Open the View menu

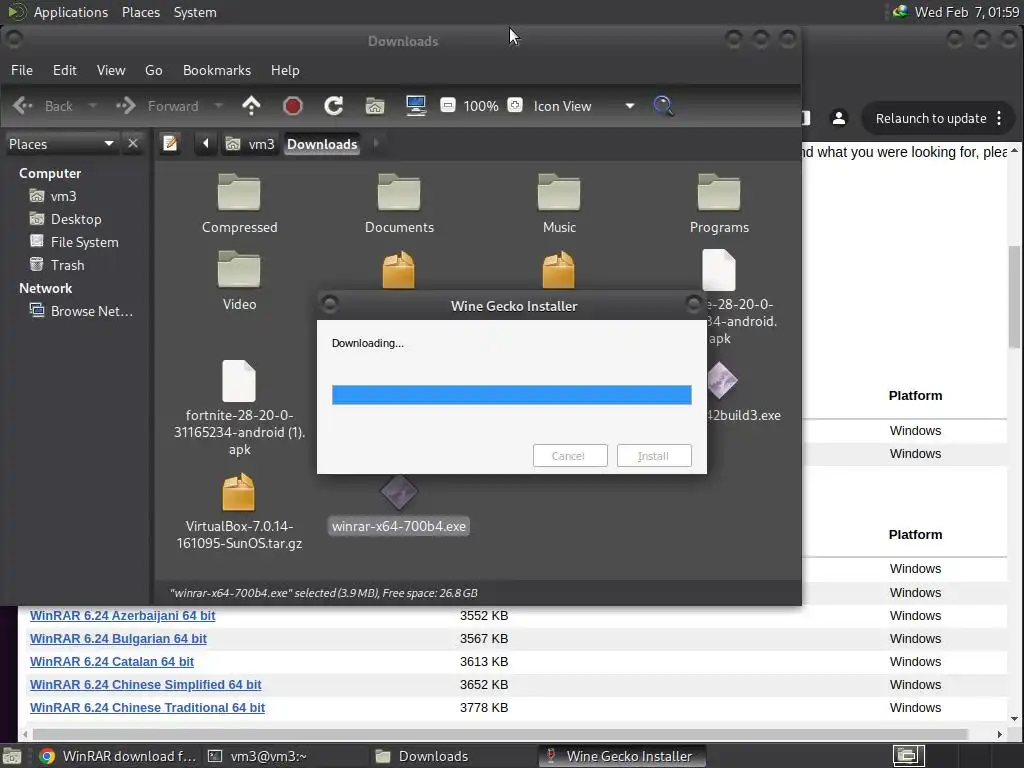[x=111, y=70]
